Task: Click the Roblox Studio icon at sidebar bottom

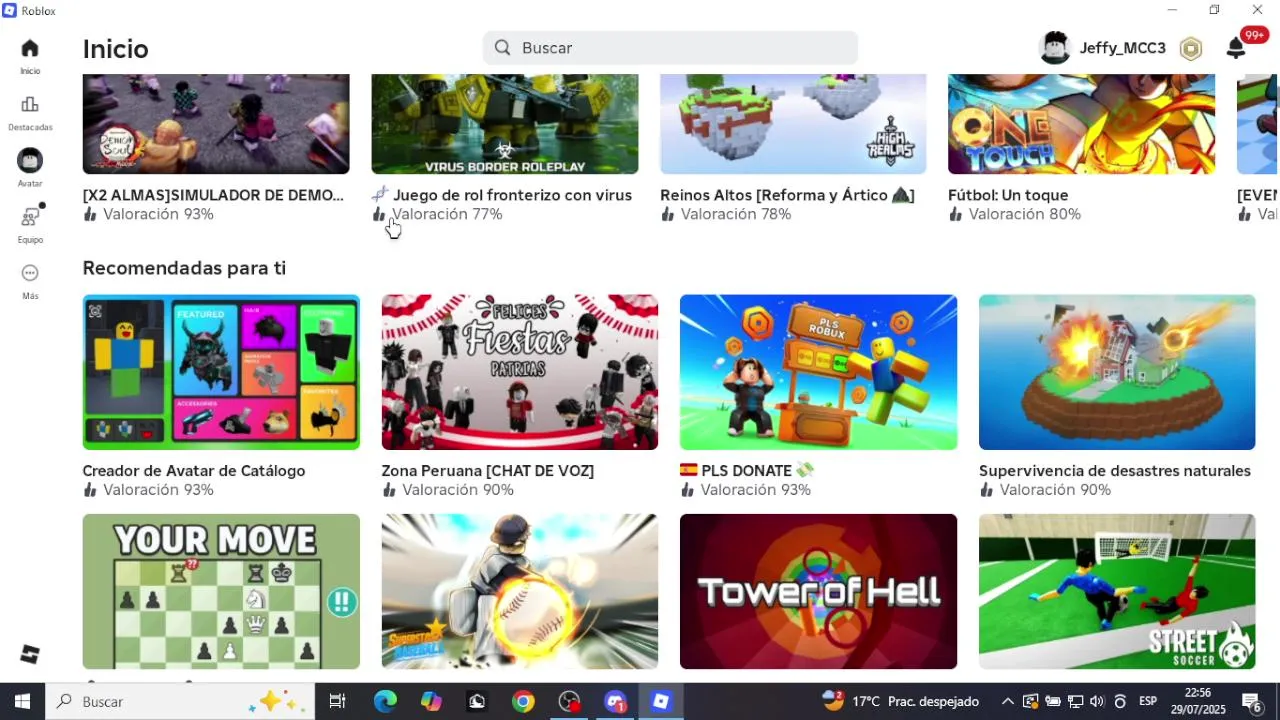Action: coord(30,654)
